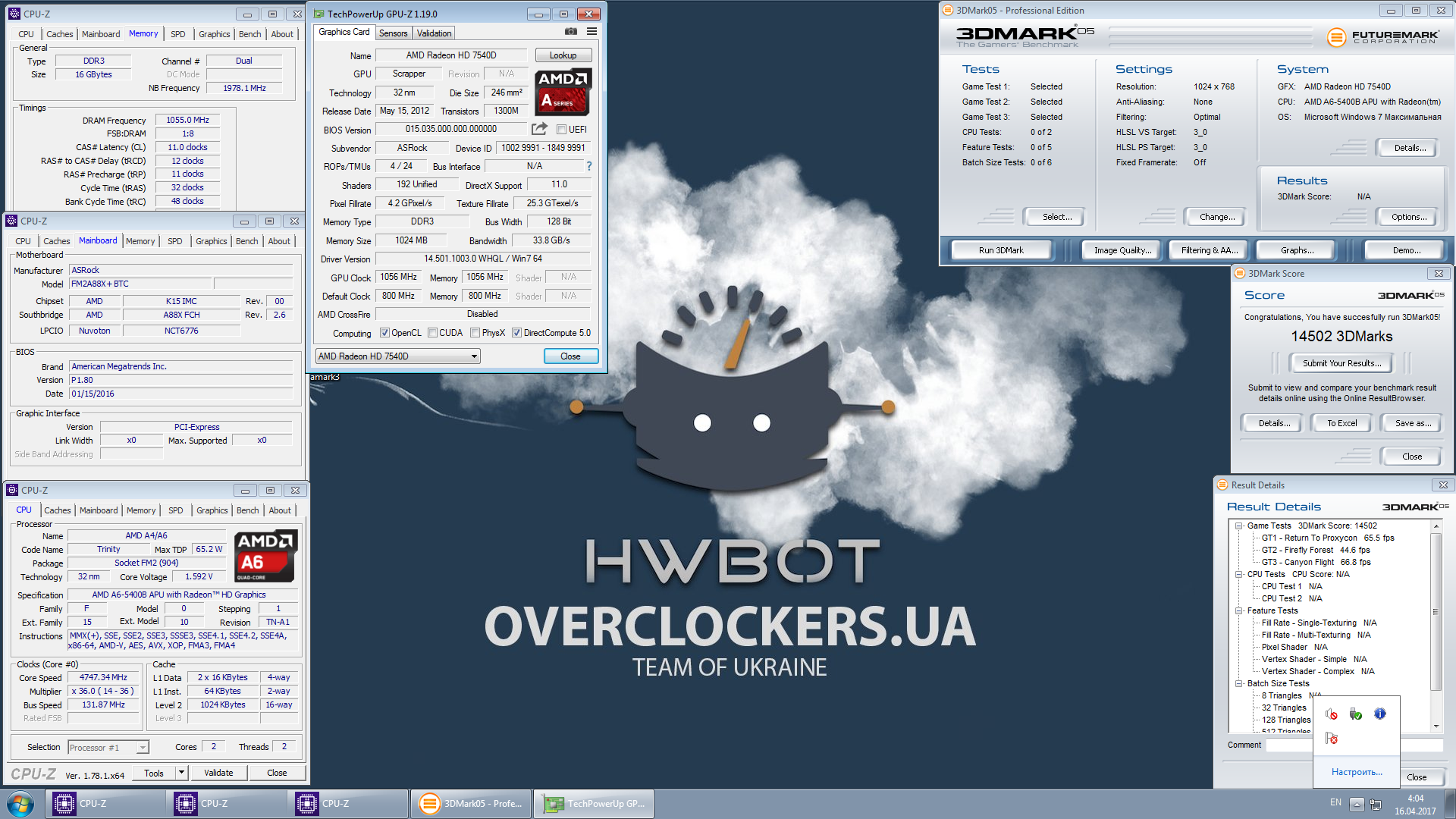Click the Image Quality button
1456x819 pixels.
(x=1122, y=250)
